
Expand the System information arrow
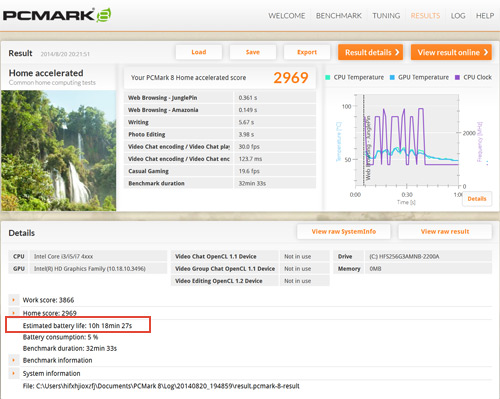(x=14, y=373)
